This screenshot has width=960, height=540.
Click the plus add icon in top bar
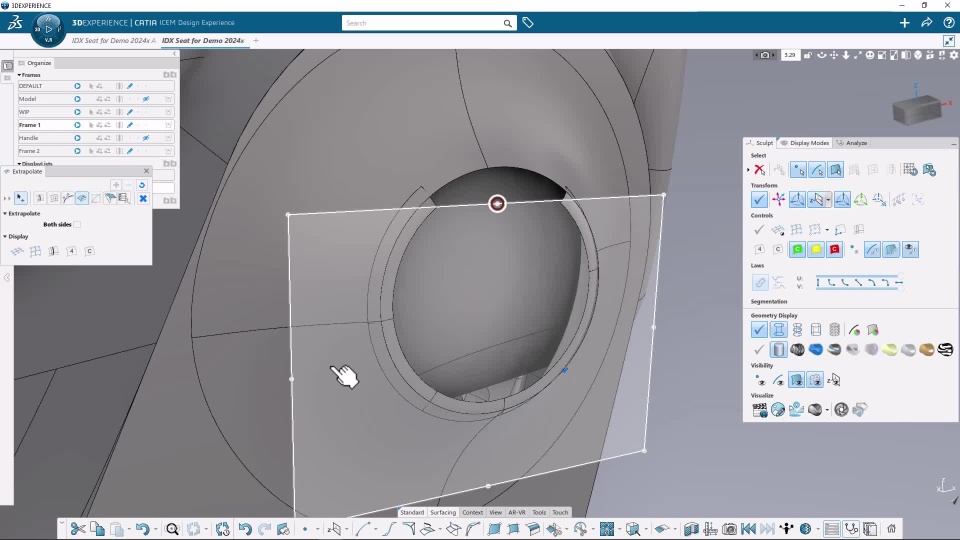tap(904, 23)
